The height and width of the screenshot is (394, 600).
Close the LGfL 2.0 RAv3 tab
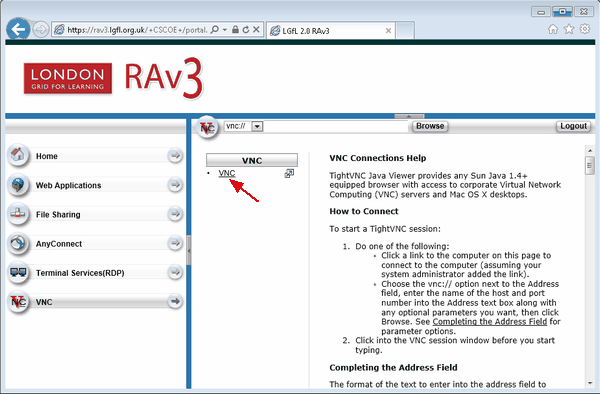(x=388, y=31)
